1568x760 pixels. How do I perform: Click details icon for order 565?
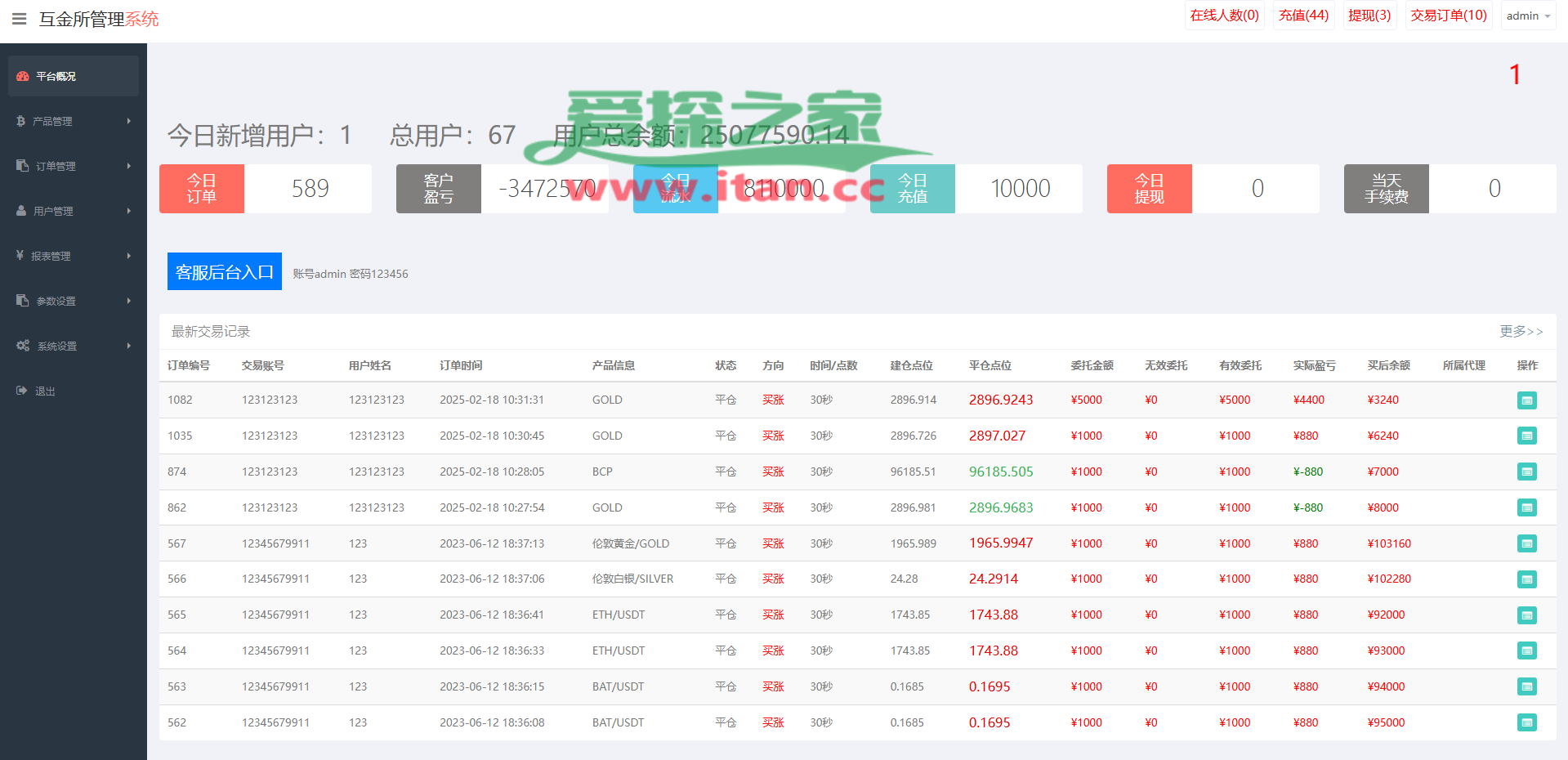pos(1526,615)
